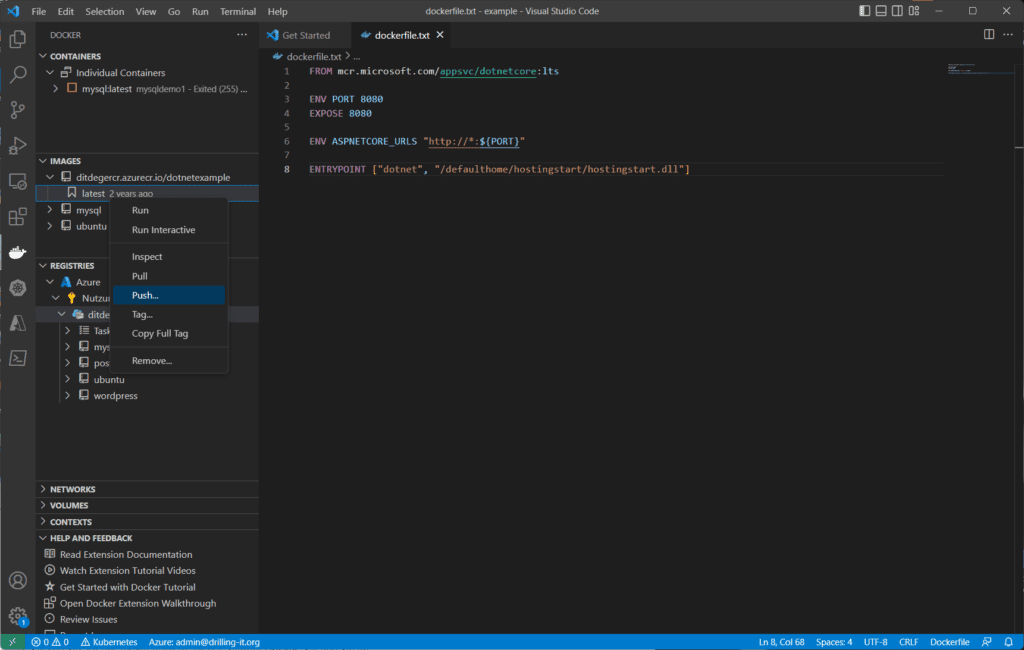Open the Accounts icon
The height and width of the screenshot is (650, 1024).
tap(18, 581)
